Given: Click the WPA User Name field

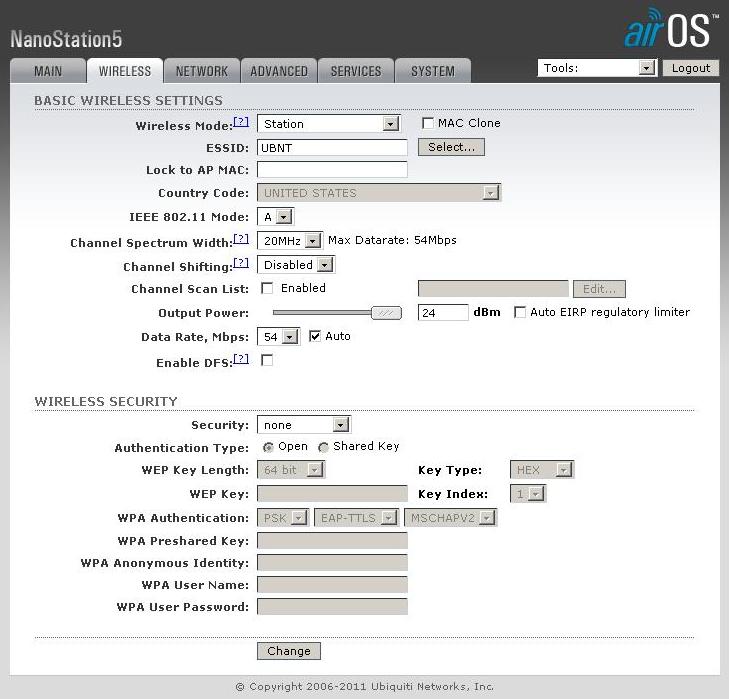Looking at the screenshot, I should [332, 585].
